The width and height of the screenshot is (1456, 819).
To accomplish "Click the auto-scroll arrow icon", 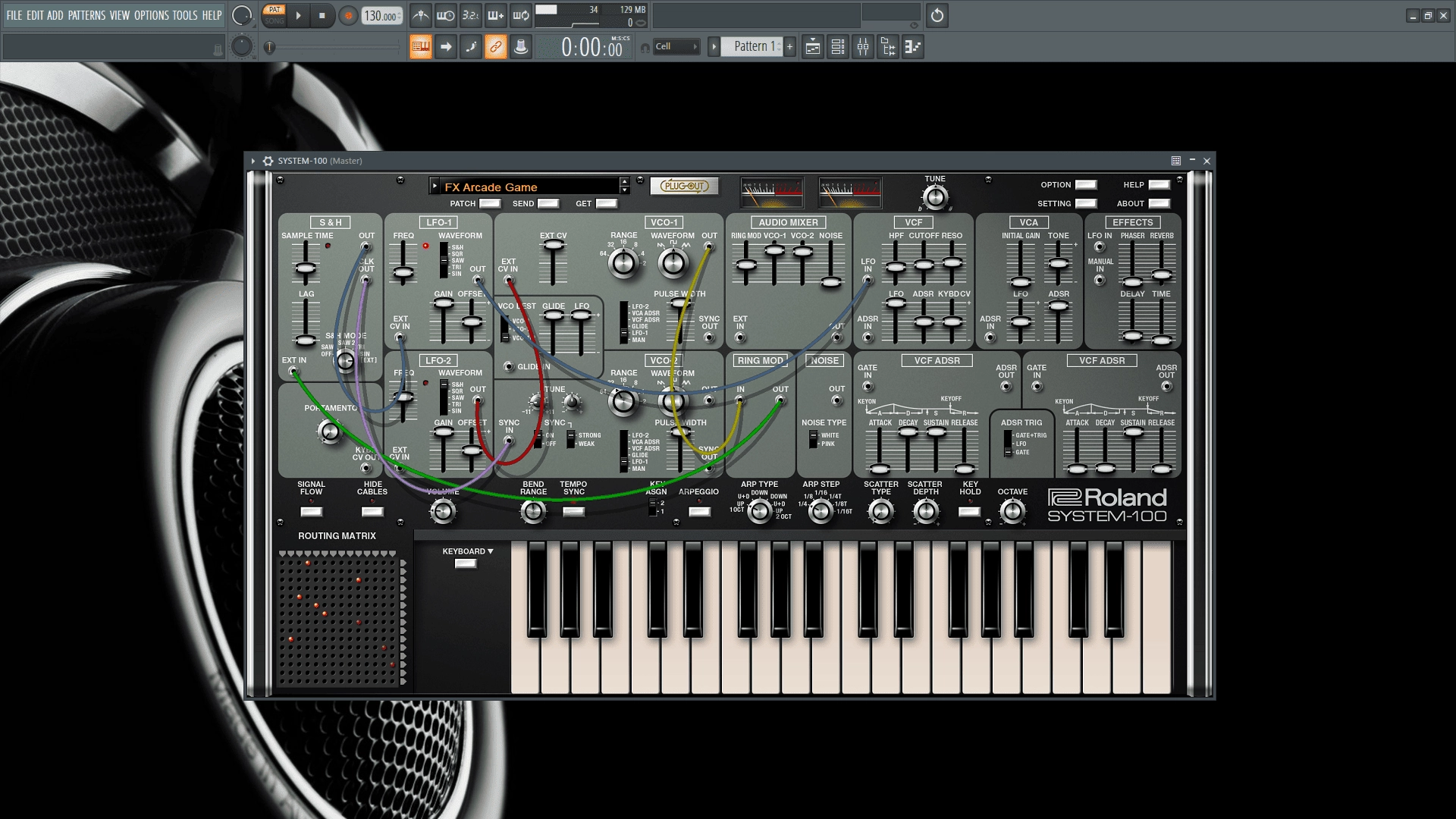I will coord(446,47).
